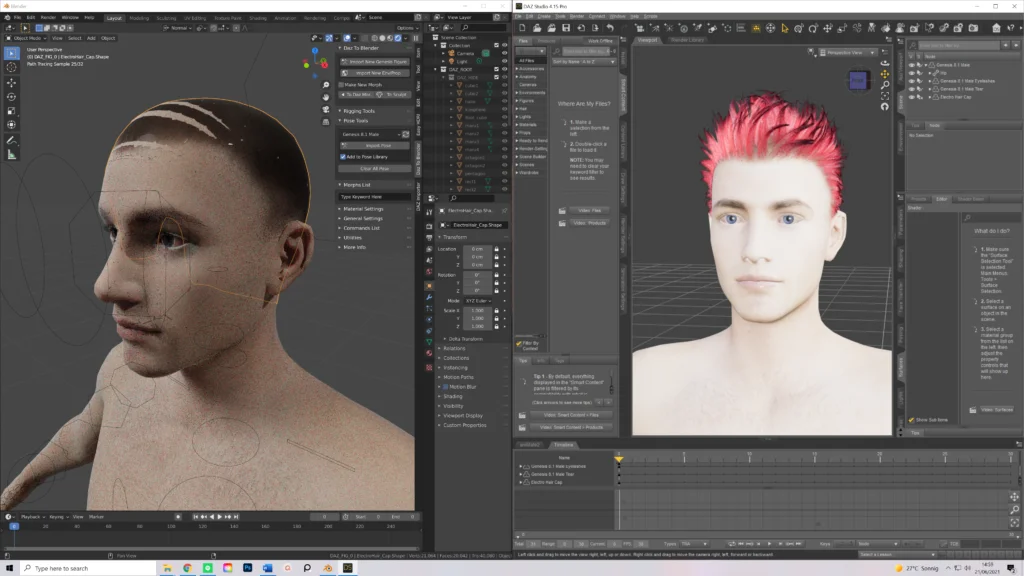Hide the Camera in Blender outliner

click(504, 54)
